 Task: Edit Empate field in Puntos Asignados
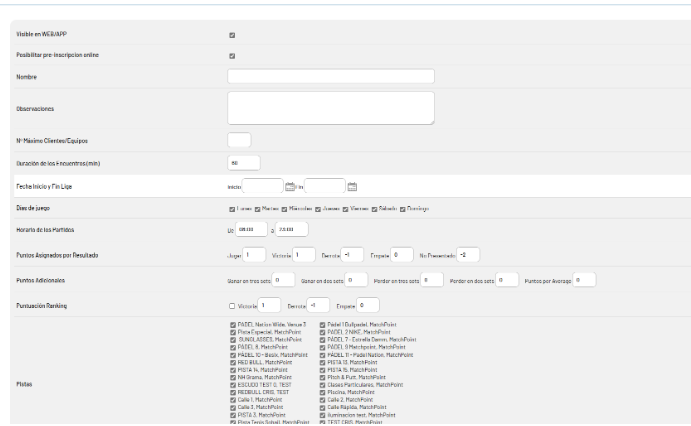[x=402, y=255]
